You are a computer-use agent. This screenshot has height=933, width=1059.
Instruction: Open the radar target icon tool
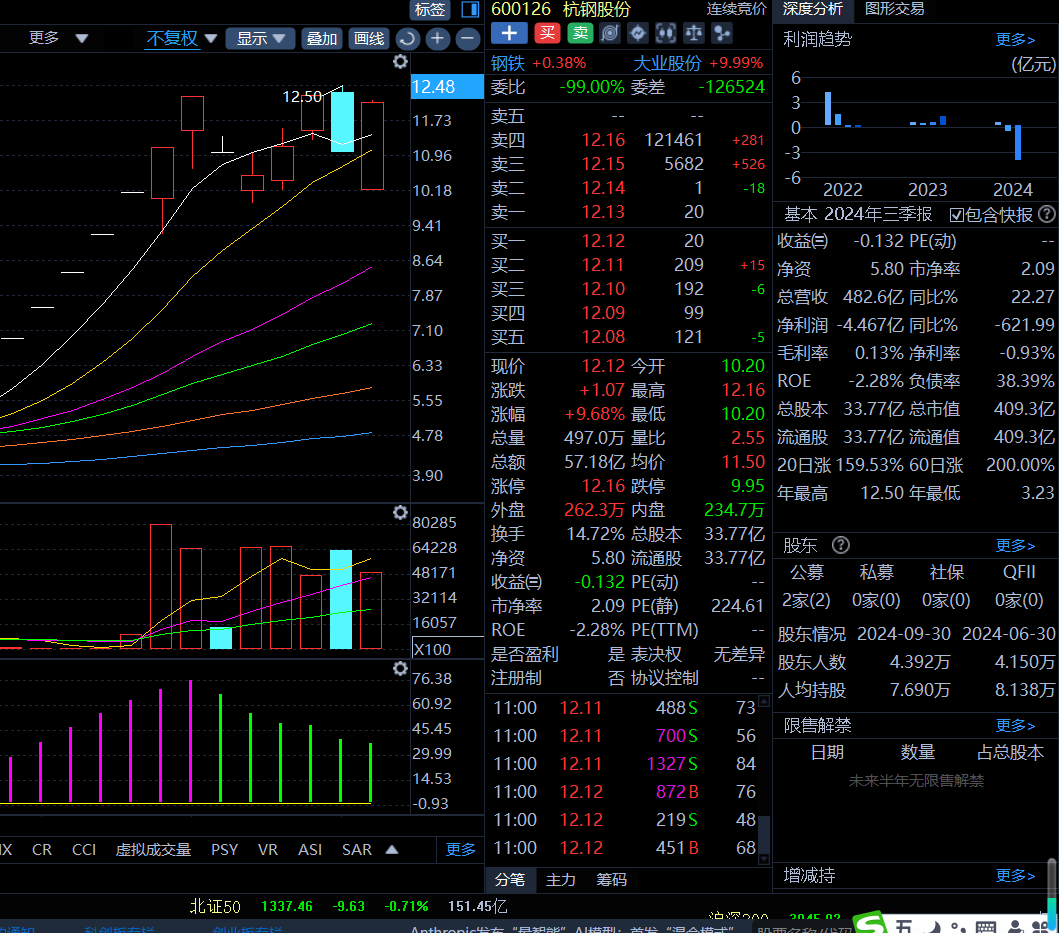(x=610, y=33)
